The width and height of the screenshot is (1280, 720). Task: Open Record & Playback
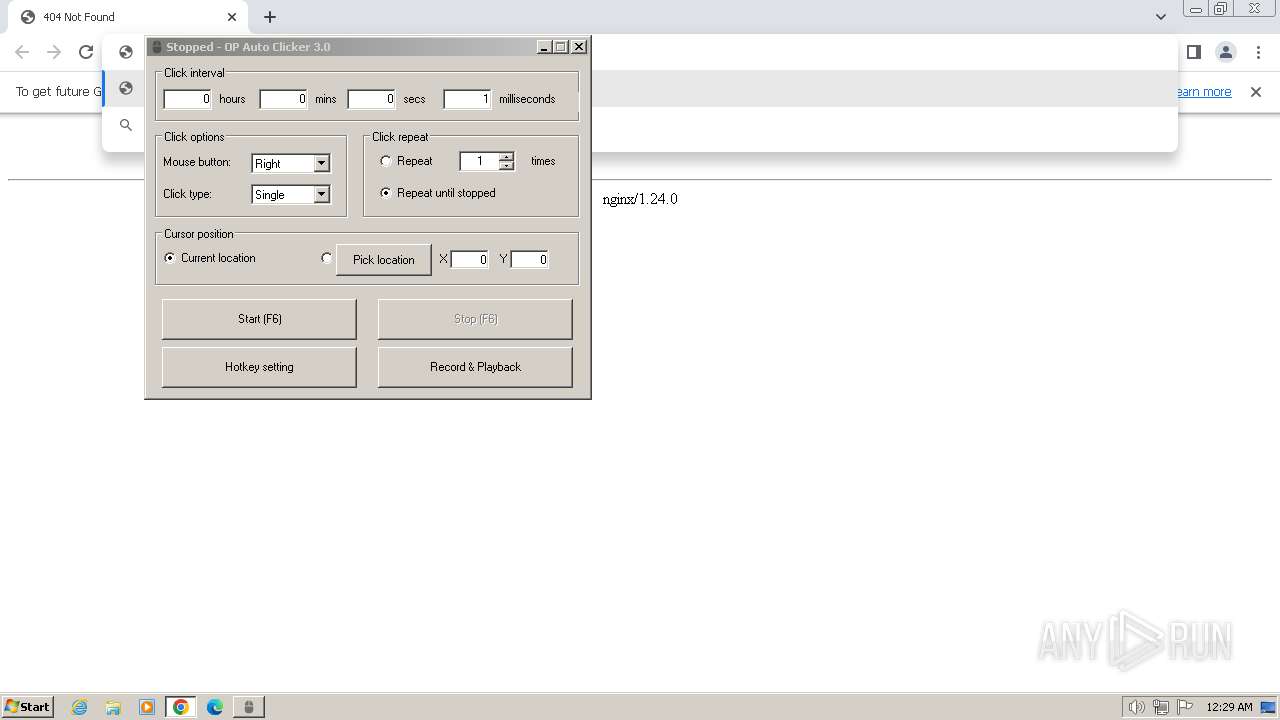click(x=475, y=367)
